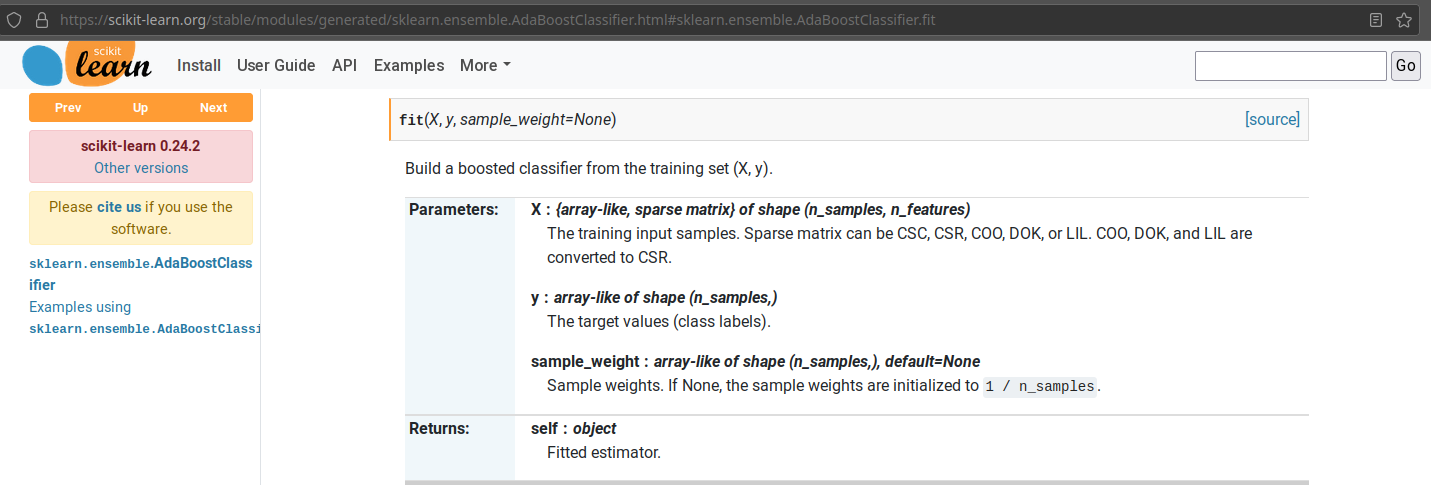Open the Install page

click(x=199, y=65)
